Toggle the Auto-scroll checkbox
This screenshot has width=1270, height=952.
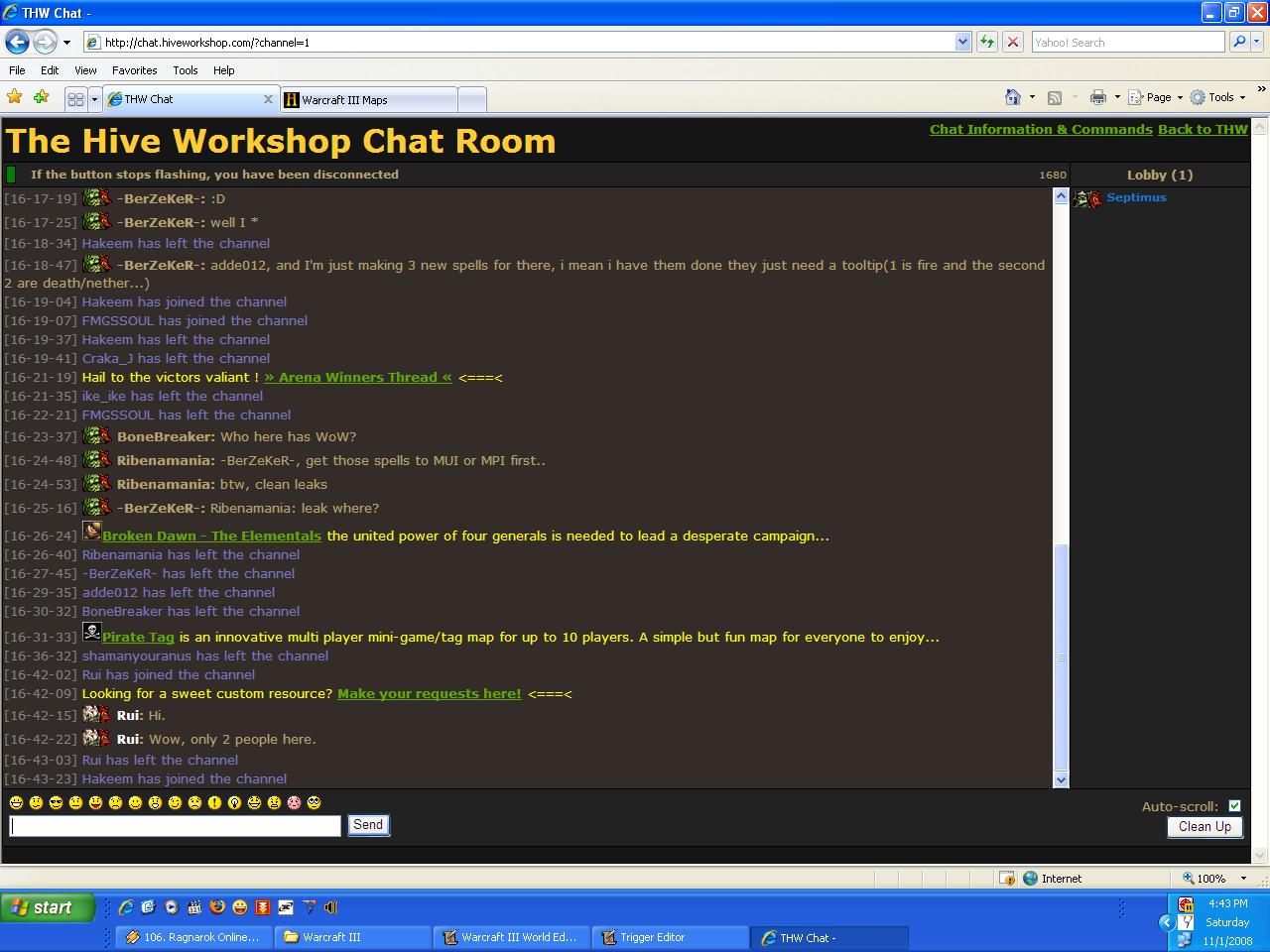coord(1234,806)
